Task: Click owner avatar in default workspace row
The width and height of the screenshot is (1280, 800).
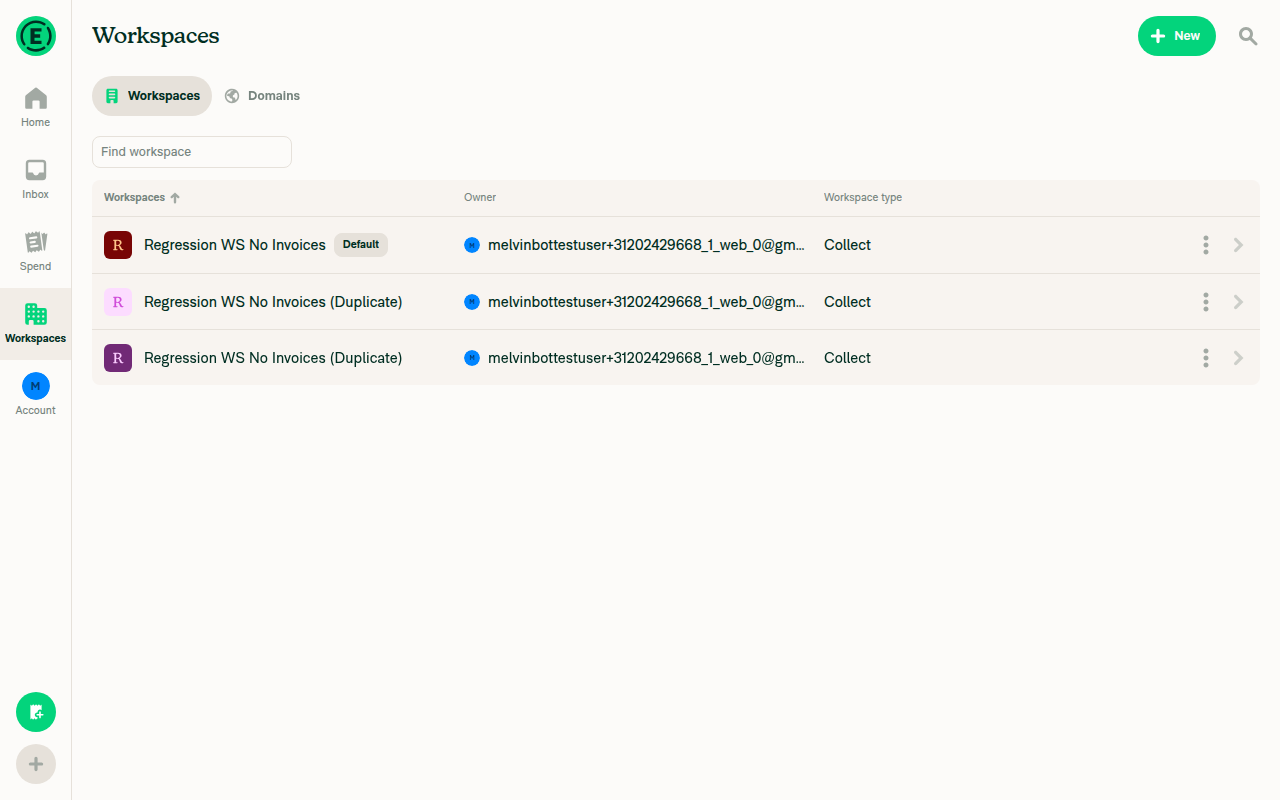Action: 472,245
